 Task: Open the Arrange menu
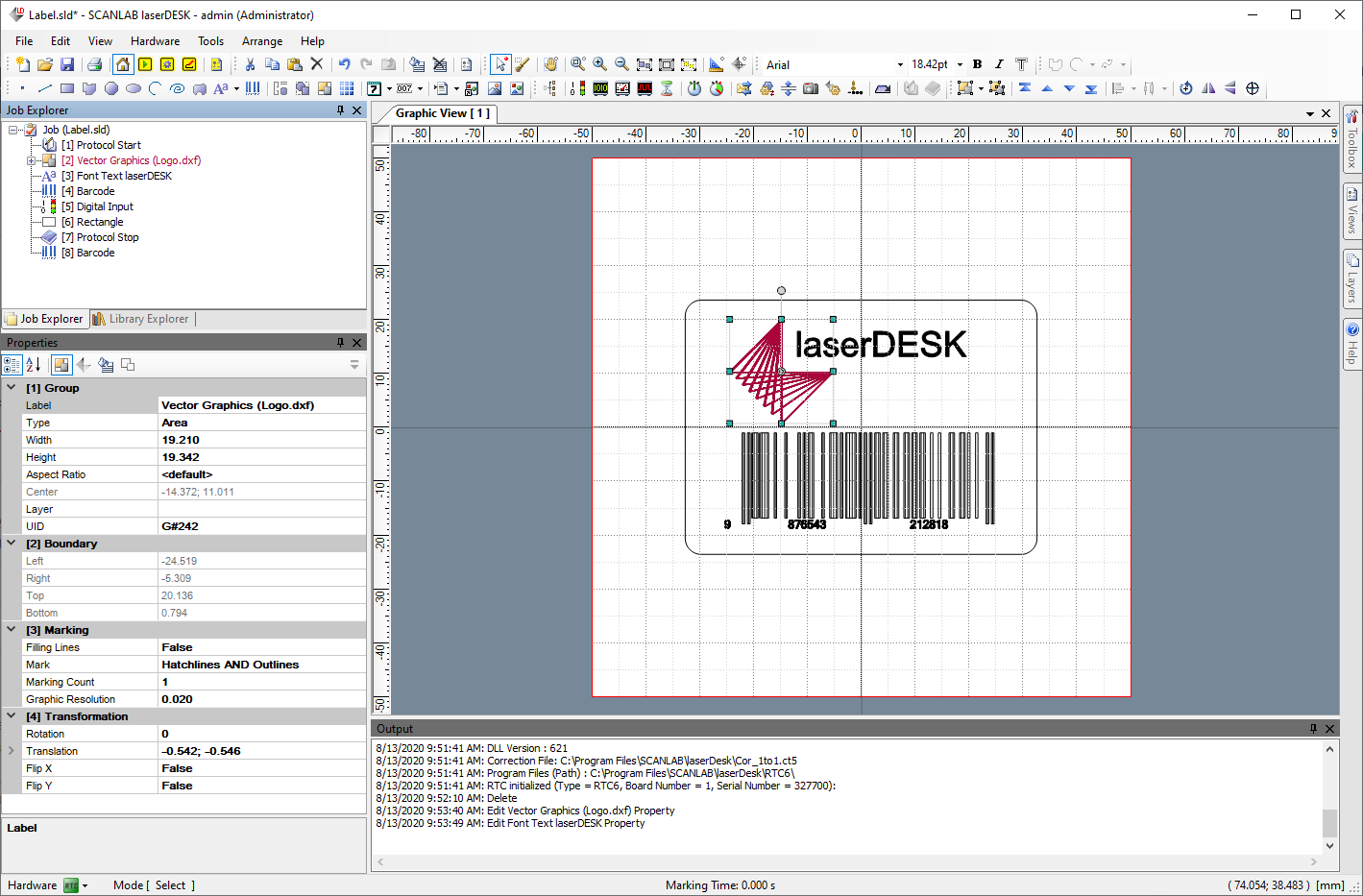[x=262, y=41]
